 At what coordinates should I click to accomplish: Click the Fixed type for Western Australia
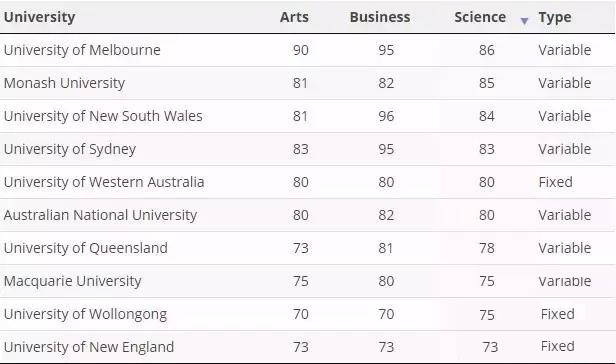coord(555,182)
